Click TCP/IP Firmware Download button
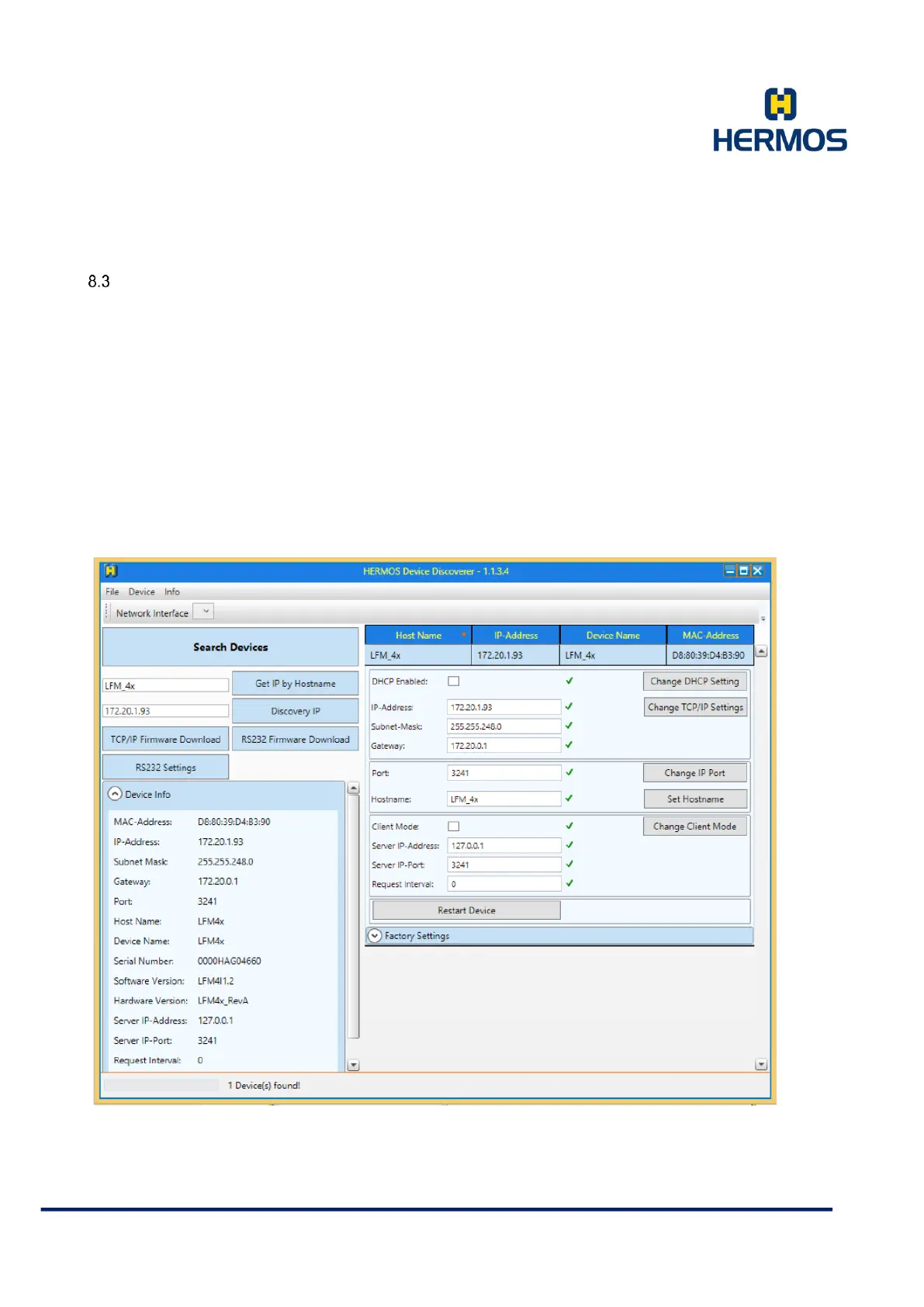 pyautogui.click(x=165, y=739)
